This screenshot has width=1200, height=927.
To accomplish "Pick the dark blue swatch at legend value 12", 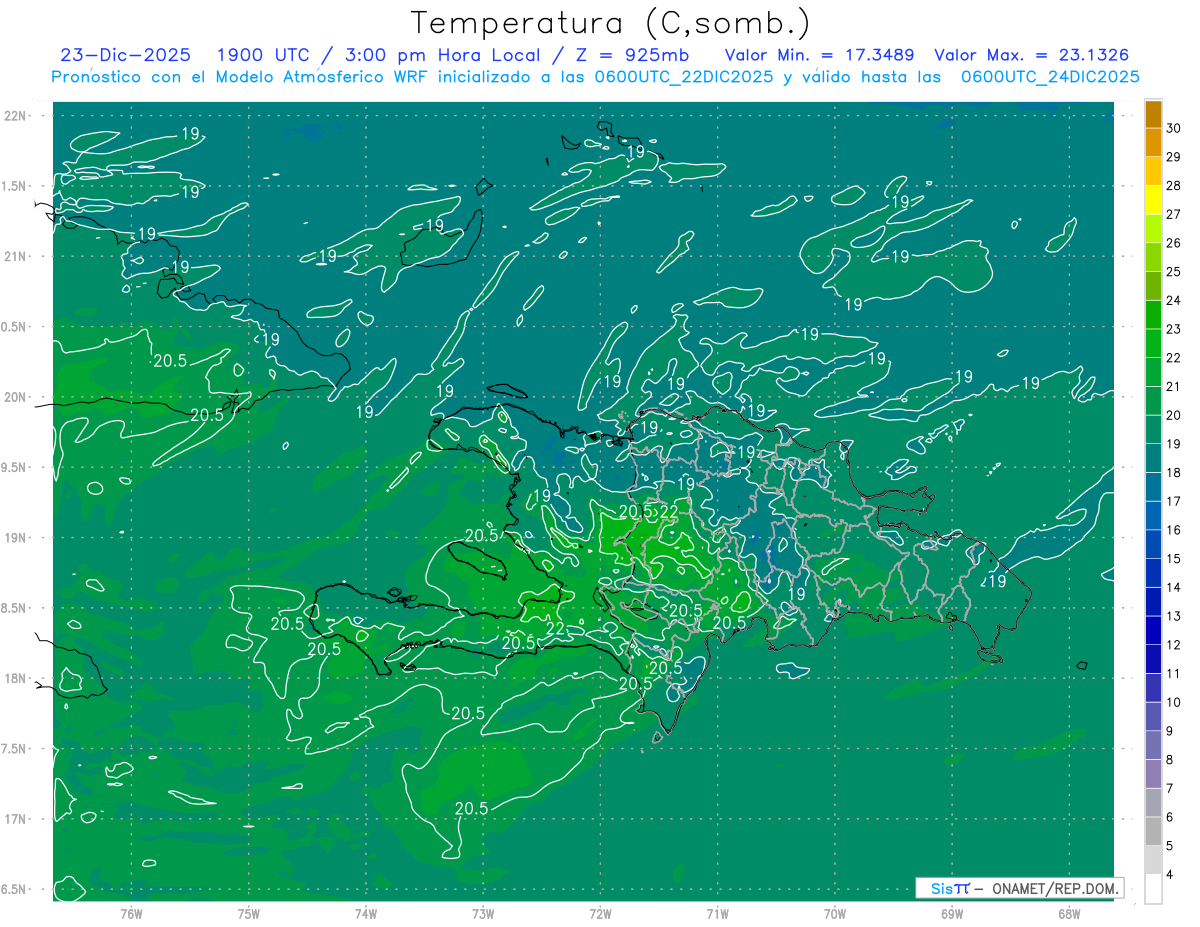I will pos(1153,631).
